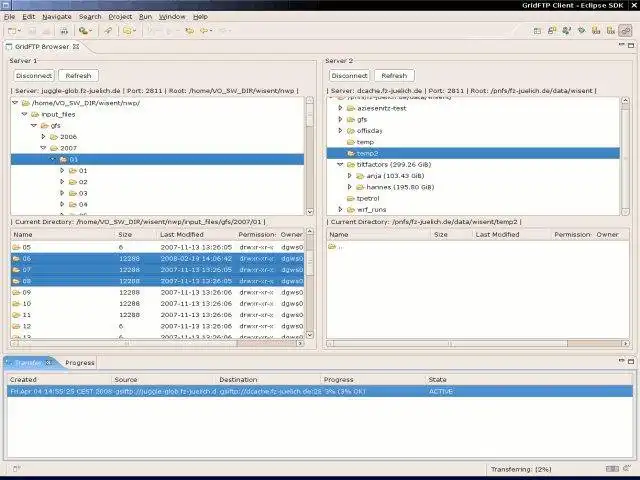640x480 pixels.
Task: Select the Transfer tab
Action: click(29, 362)
